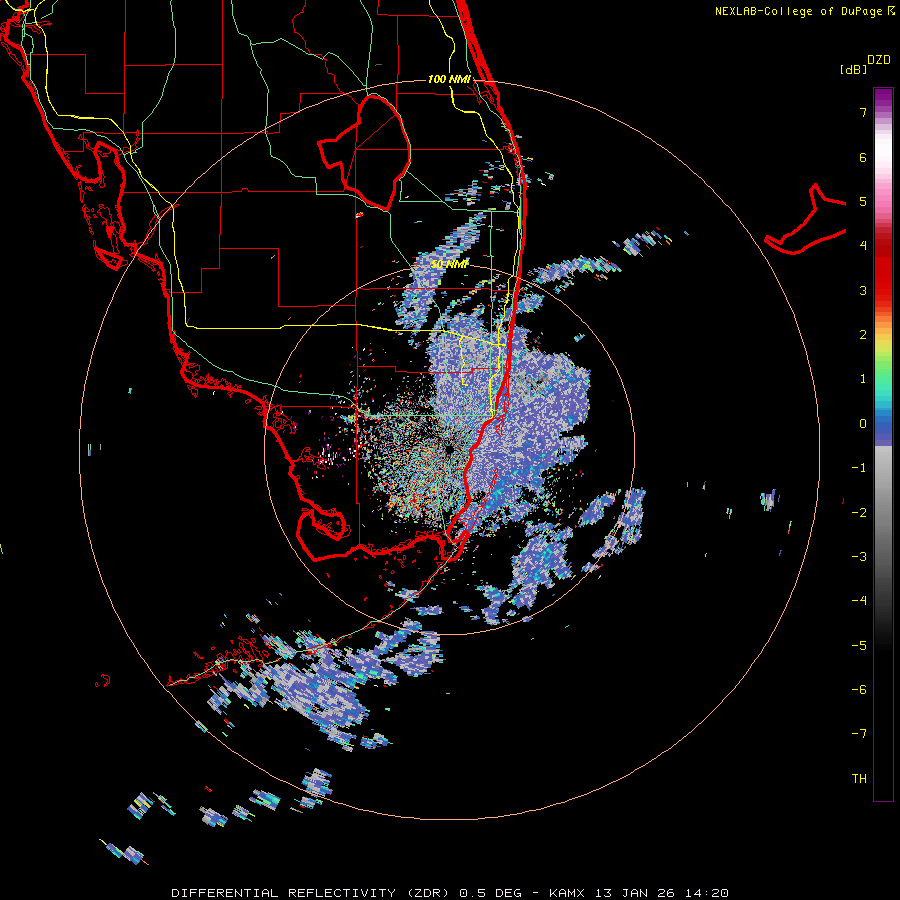
Task: Pick the white-pink band of the color bar
Action: [883, 164]
